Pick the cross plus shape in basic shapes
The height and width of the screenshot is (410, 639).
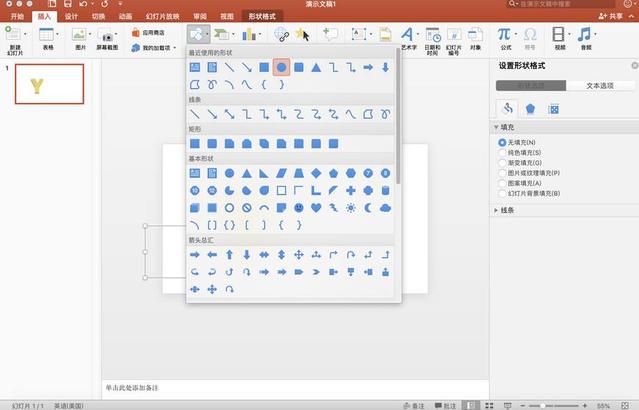pos(350,190)
